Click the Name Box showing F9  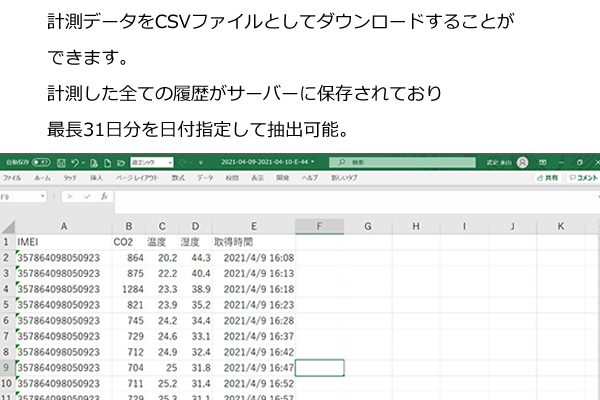click(19, 197)
